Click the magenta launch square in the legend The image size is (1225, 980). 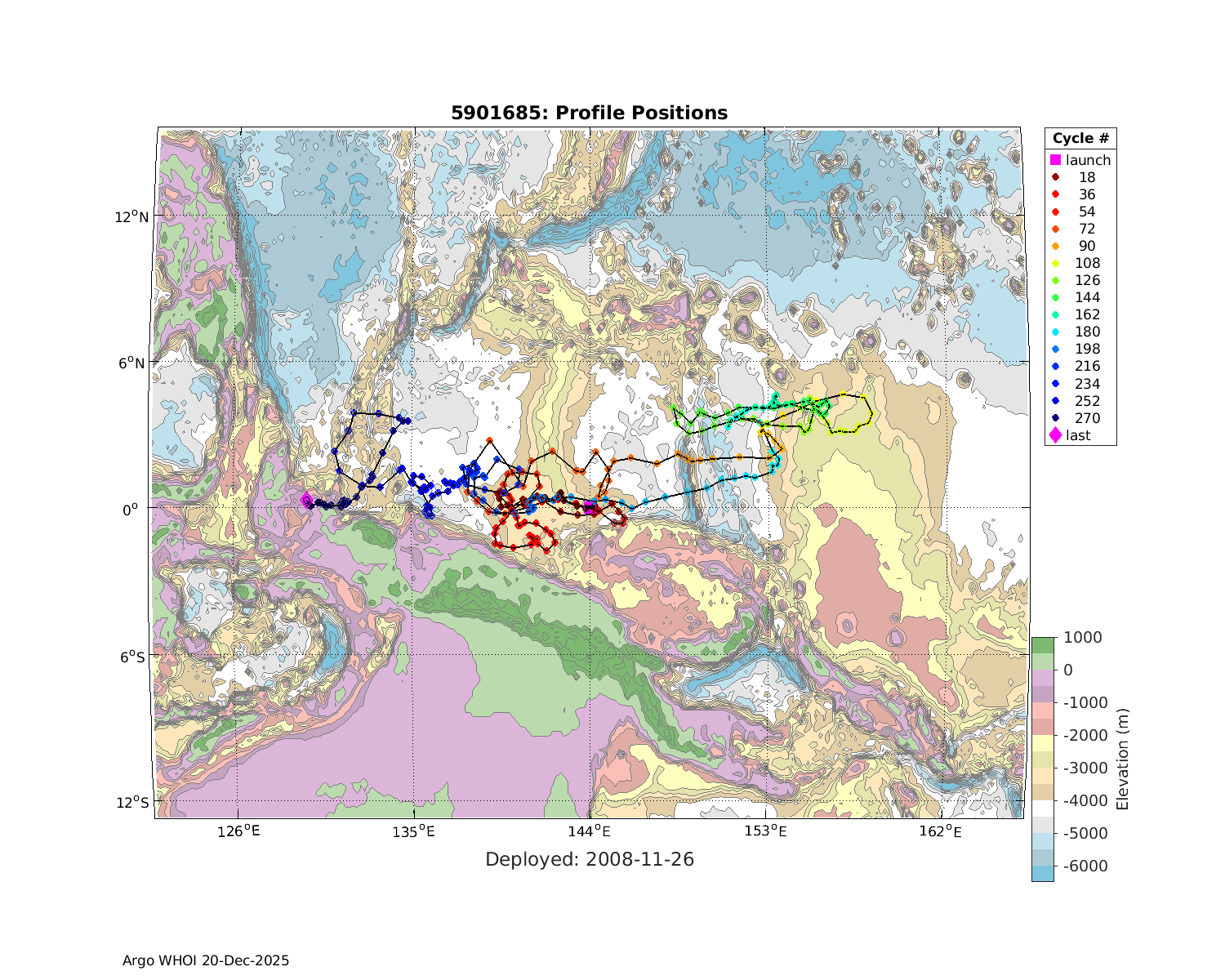tap(1055, 160)
